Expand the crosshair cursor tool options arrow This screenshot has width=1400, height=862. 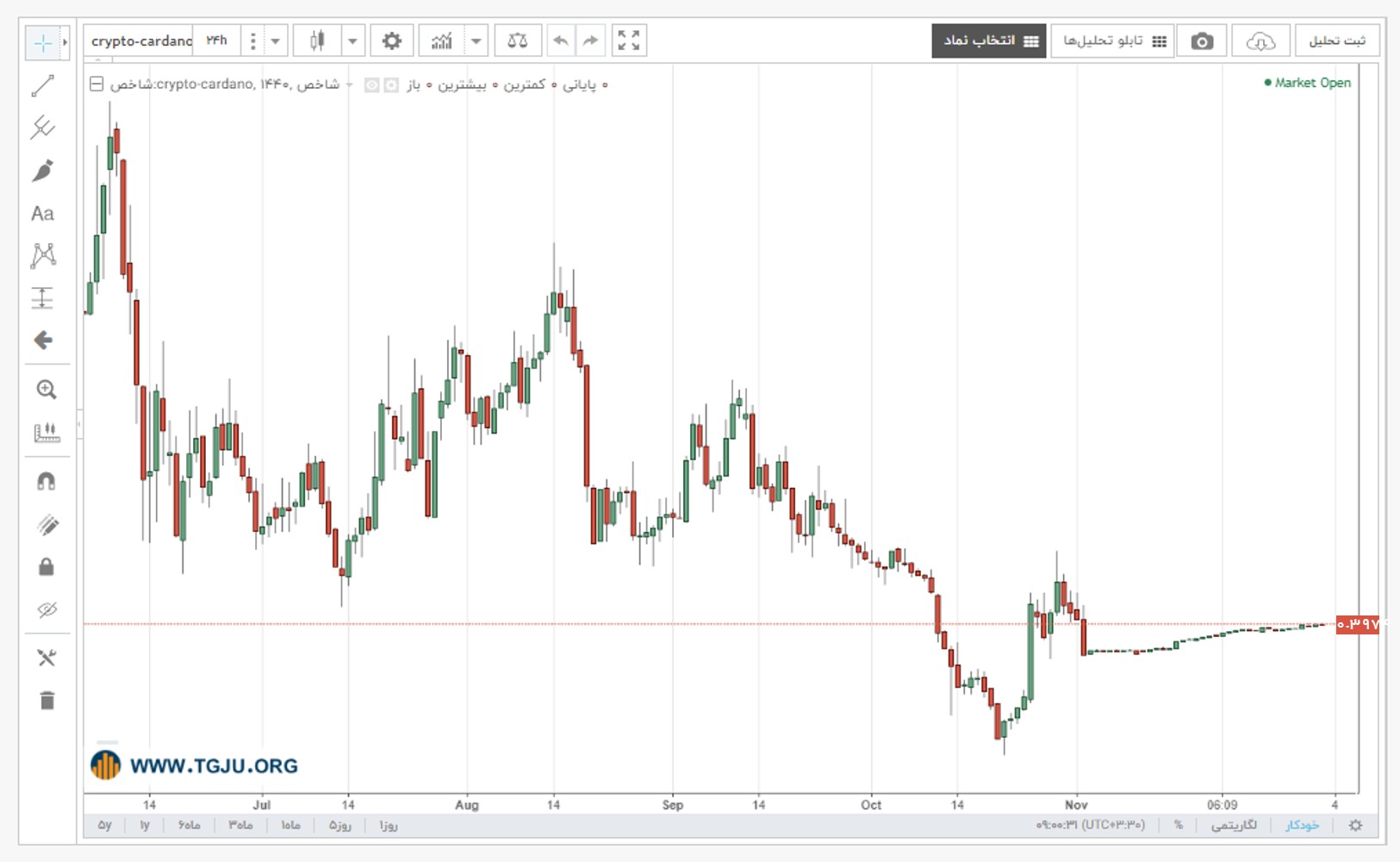coord(65,42)
